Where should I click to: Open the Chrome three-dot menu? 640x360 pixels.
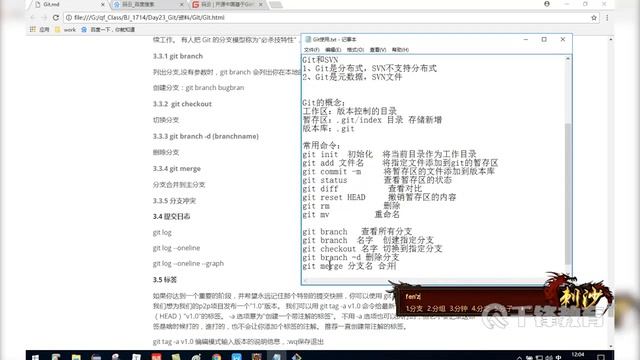point(607,18)
